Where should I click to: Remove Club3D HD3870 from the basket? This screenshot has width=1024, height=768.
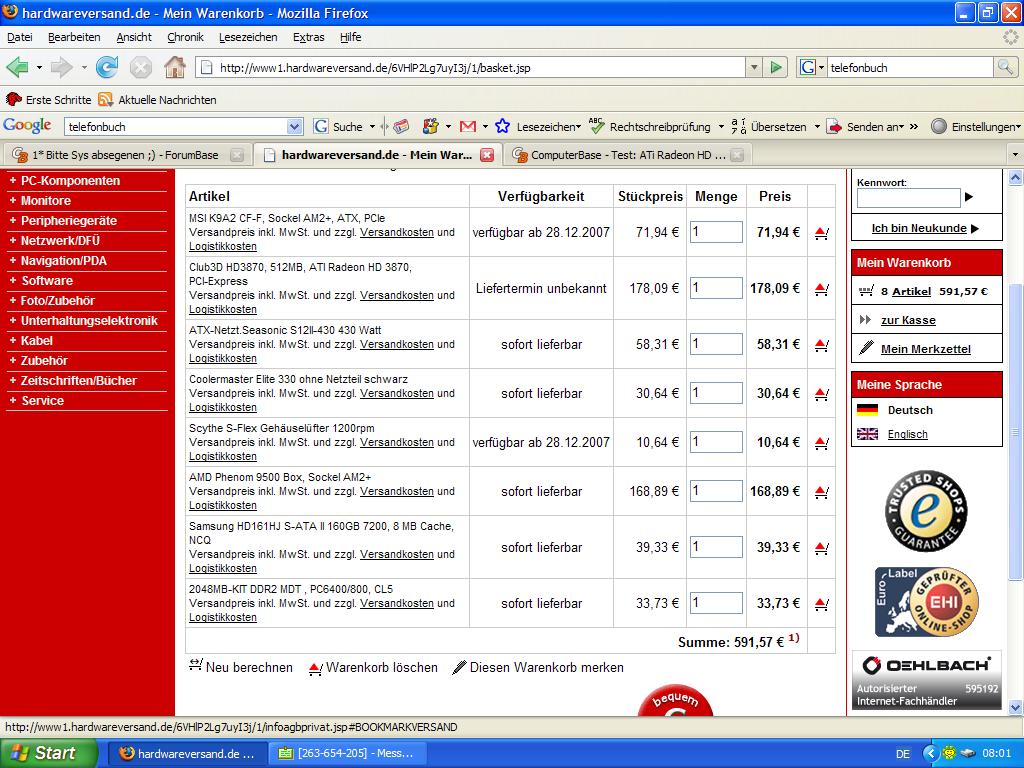point(822,289)
